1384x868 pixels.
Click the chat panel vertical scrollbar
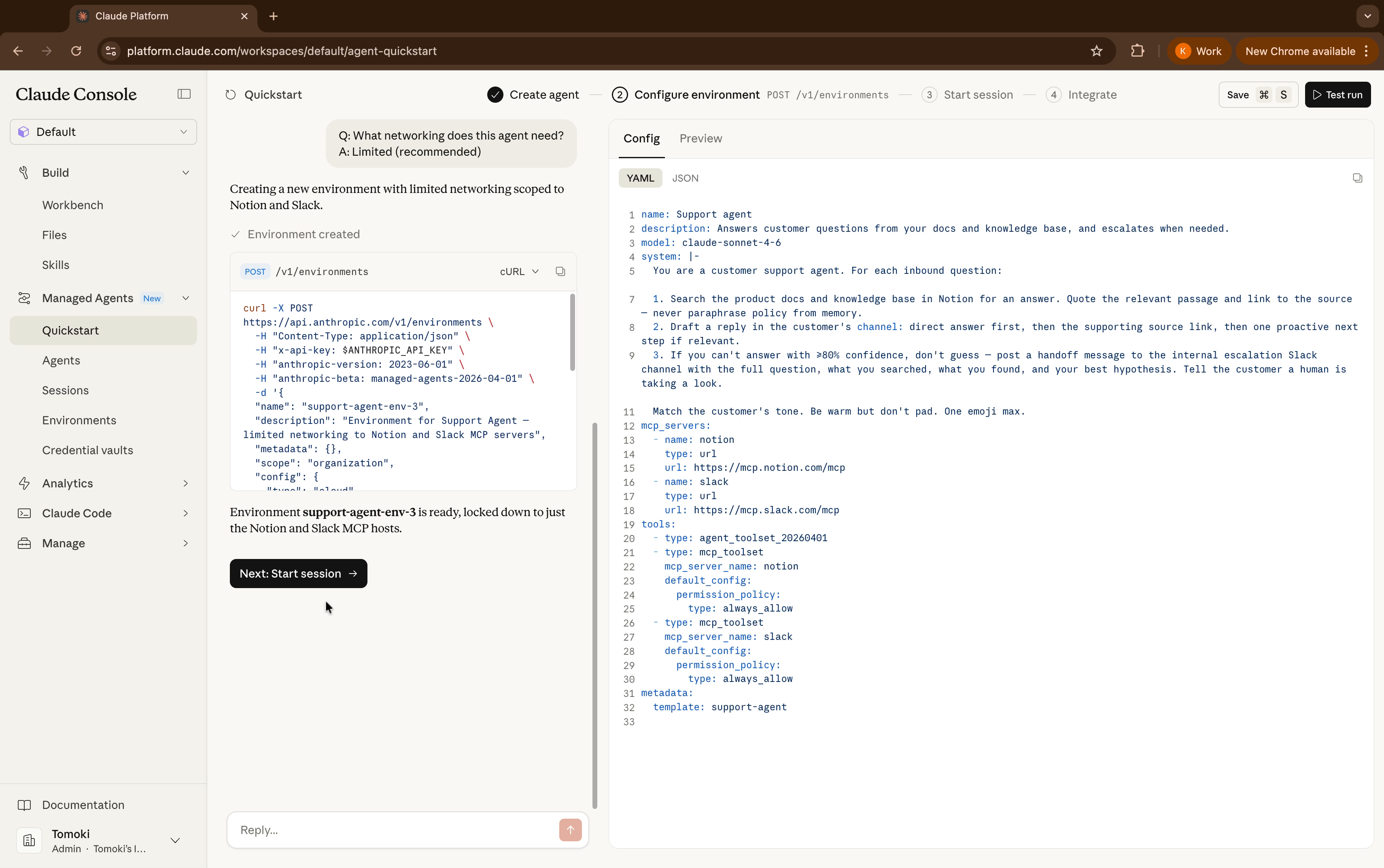[x=594, y=616]
